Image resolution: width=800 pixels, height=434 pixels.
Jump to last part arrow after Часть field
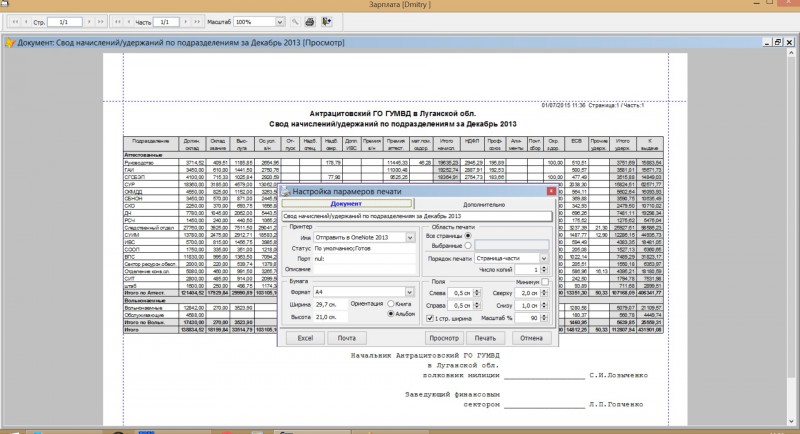point(197,22)
